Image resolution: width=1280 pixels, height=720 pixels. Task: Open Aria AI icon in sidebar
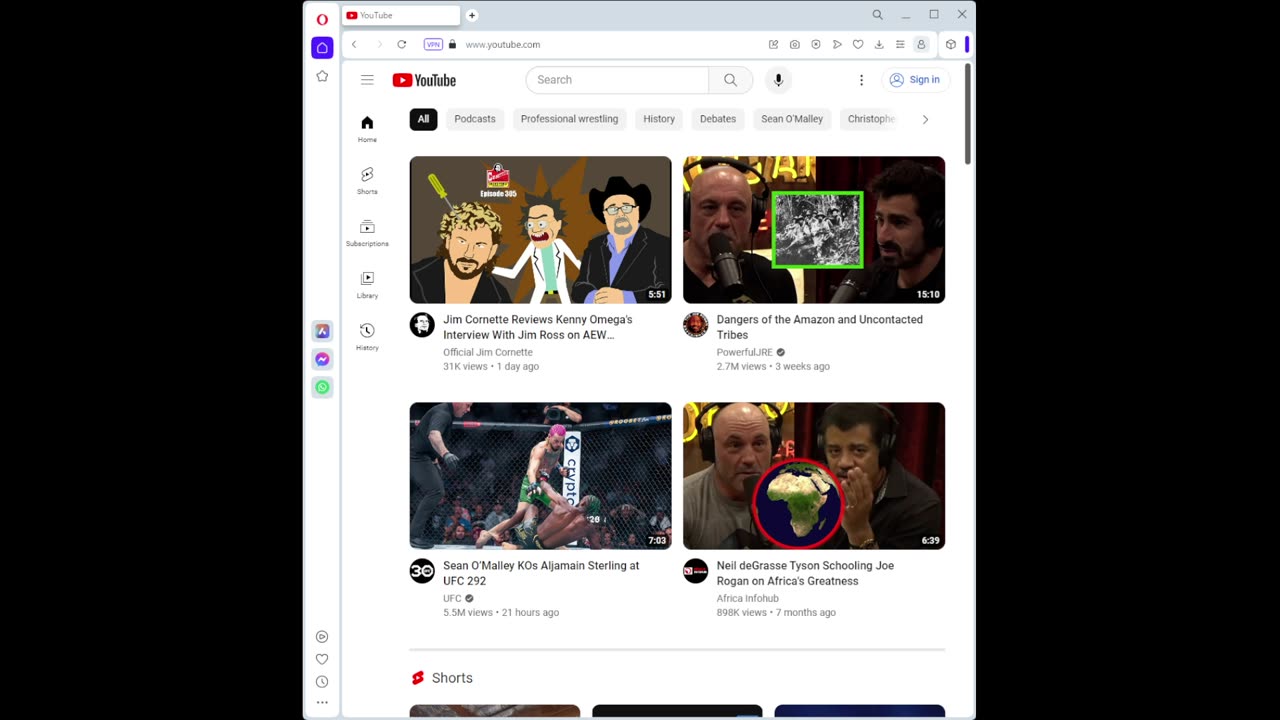322,331
